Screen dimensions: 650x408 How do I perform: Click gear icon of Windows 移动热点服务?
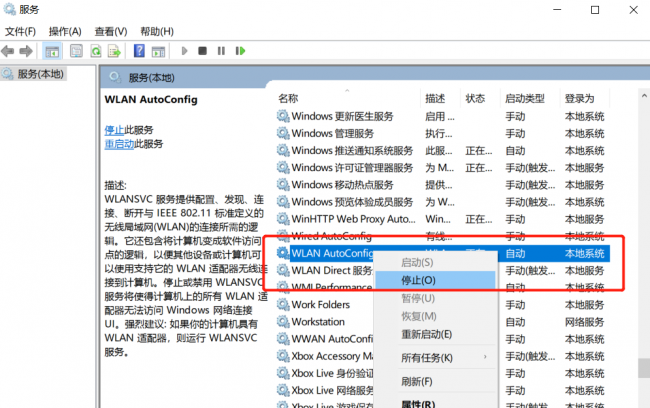pyautogui.click(x=283, y=185)
